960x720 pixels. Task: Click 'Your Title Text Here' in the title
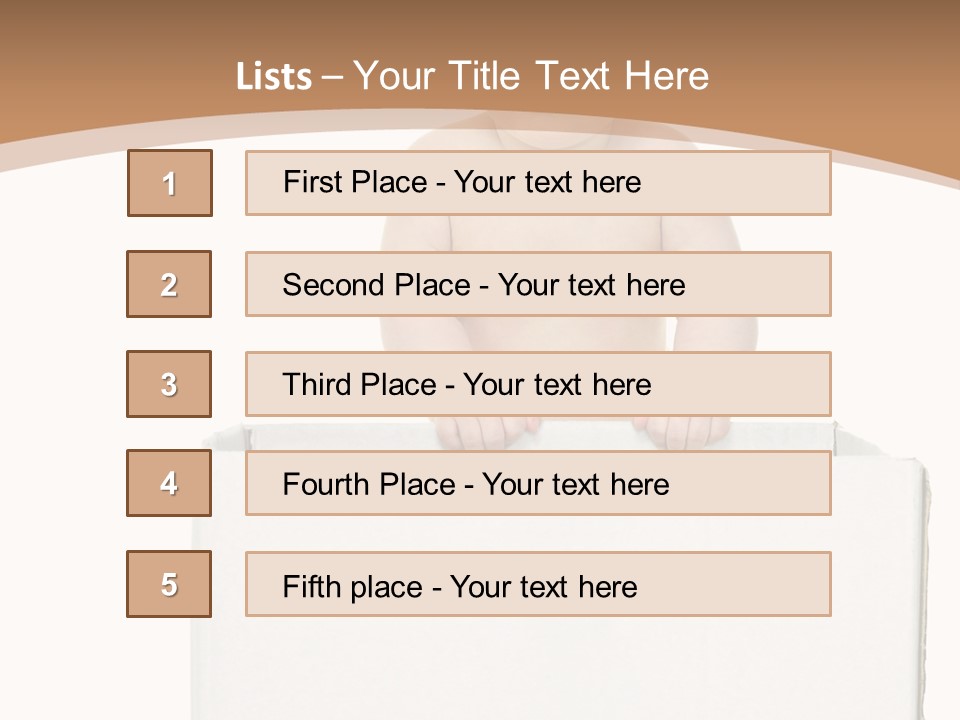[x=531, y=76]
